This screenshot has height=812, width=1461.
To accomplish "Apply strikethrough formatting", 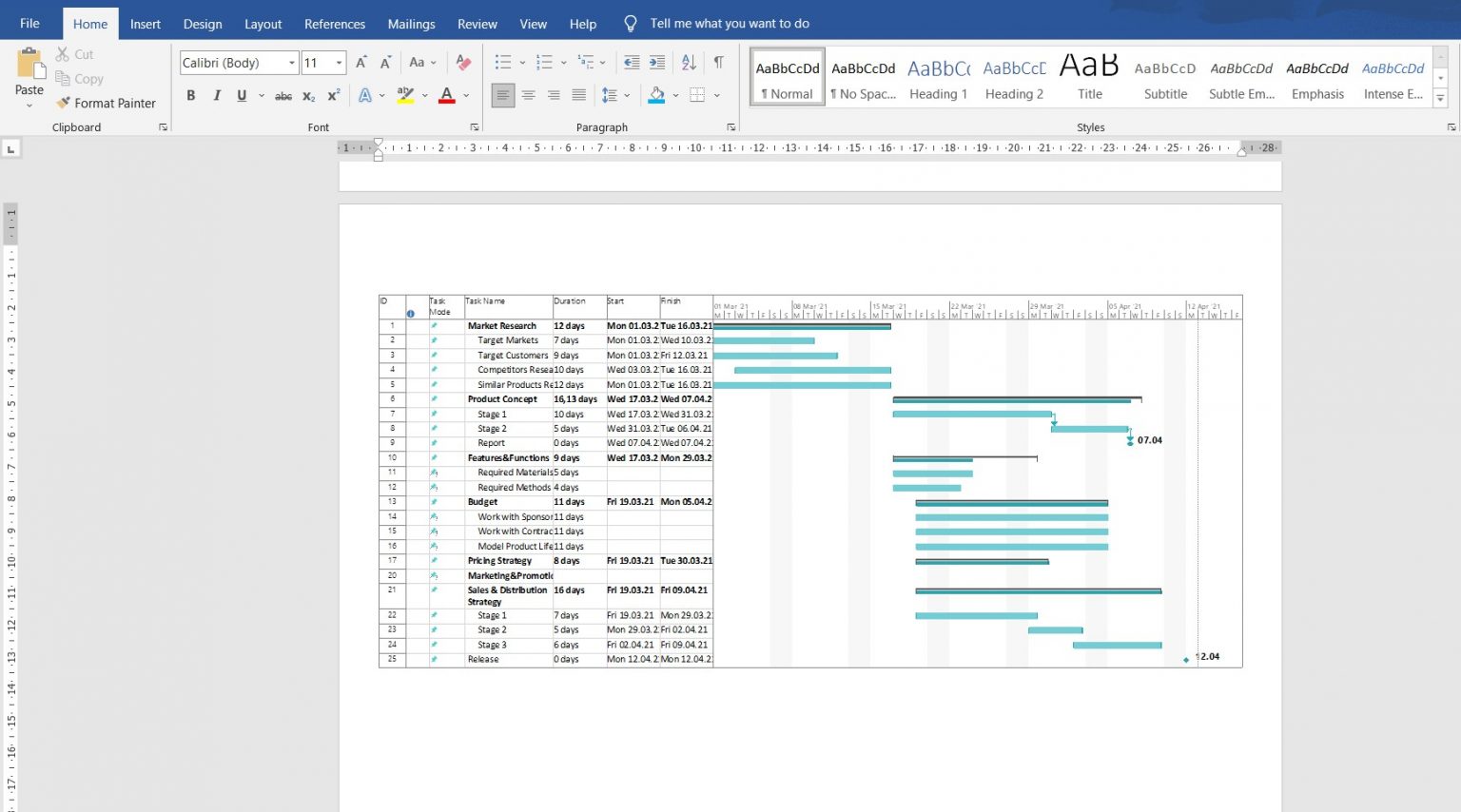I will [x=282, y=95].
